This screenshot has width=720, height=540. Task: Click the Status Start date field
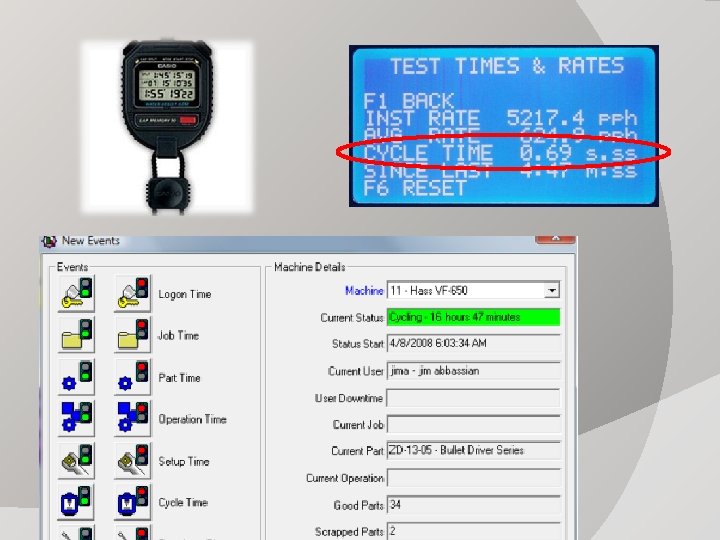coord(473,343)
